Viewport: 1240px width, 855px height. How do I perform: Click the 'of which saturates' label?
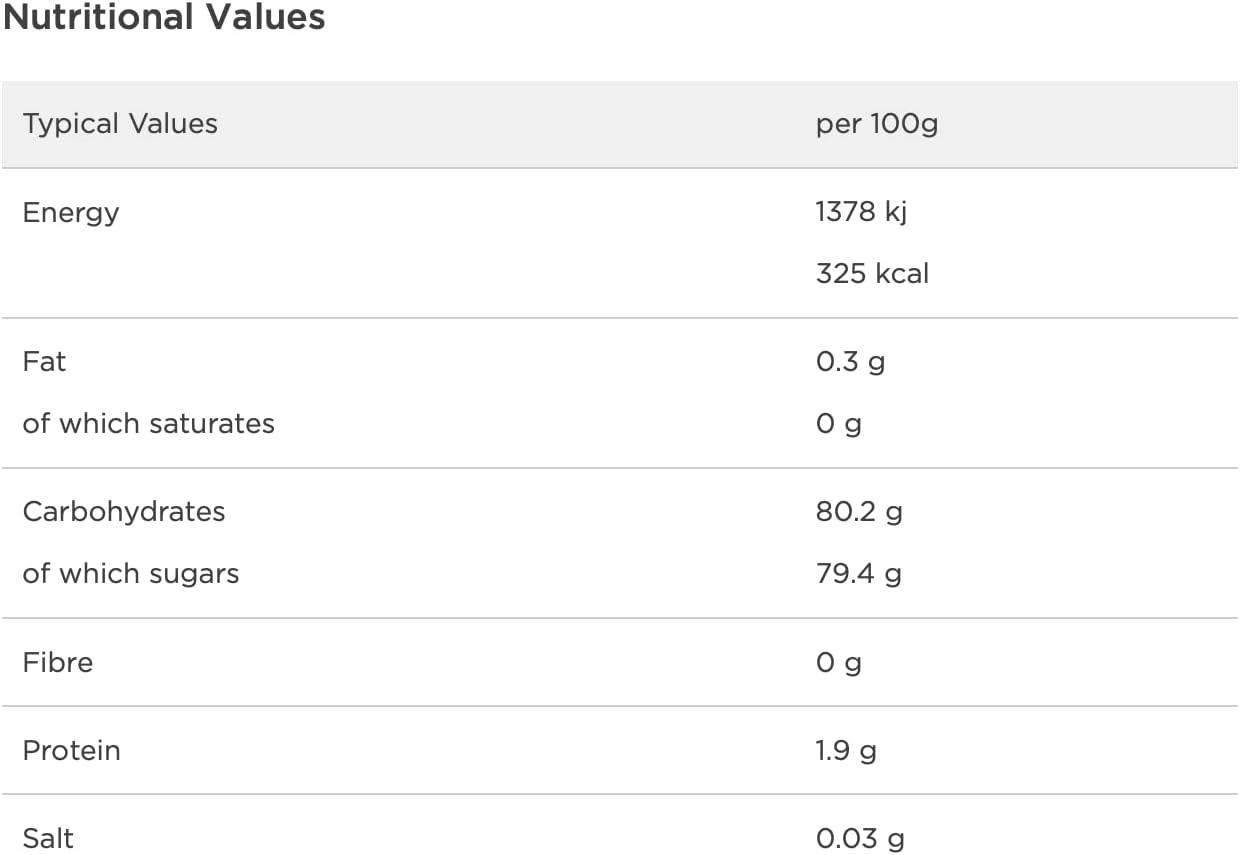(148, 424)
